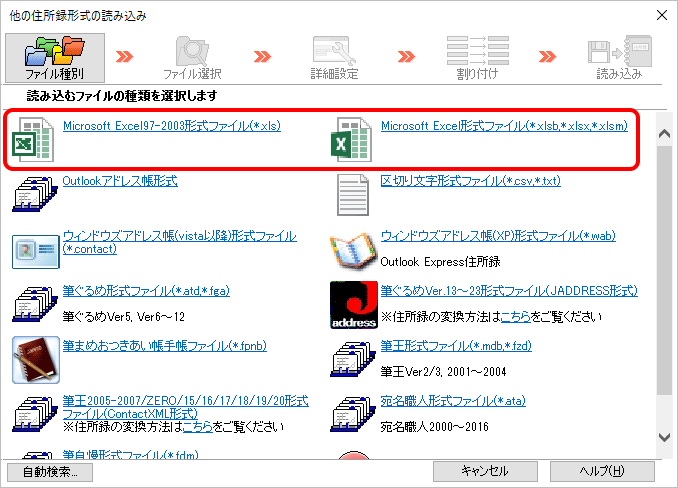Open Microsoft Excel97-2003形式ファイル(*.xls) link

point(172,126)
